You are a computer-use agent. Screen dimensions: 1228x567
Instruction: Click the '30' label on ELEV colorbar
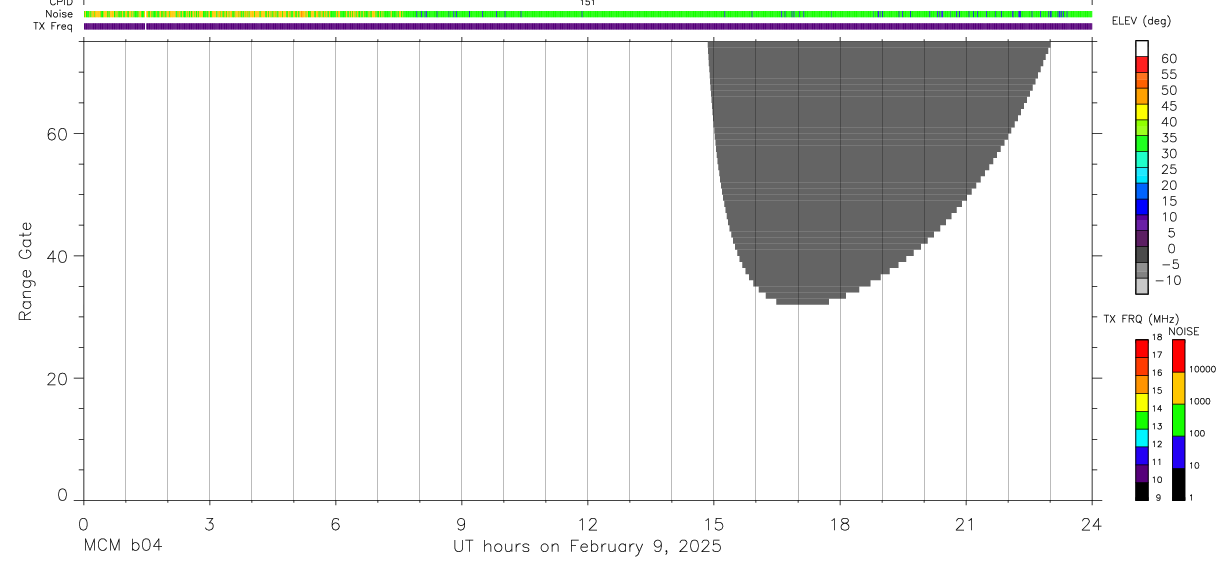1169,153
